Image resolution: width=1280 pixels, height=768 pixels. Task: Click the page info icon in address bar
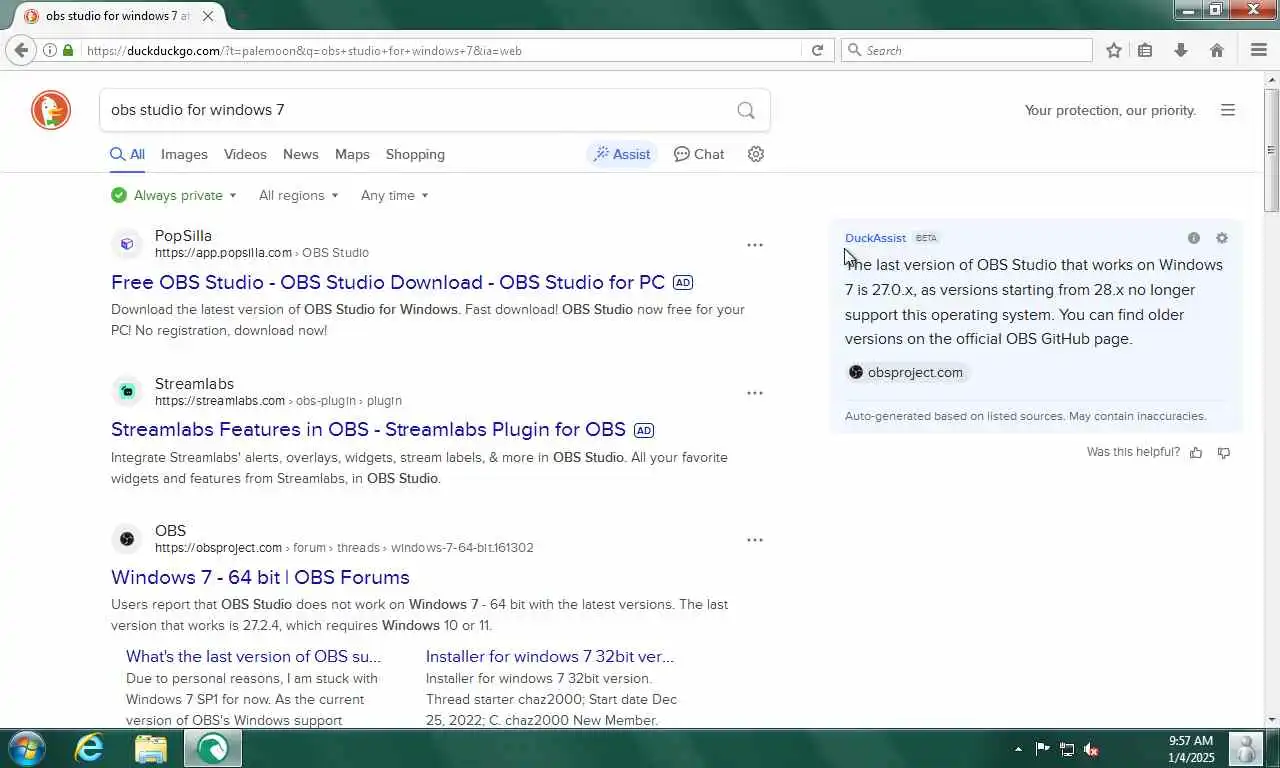coord(50,50)
